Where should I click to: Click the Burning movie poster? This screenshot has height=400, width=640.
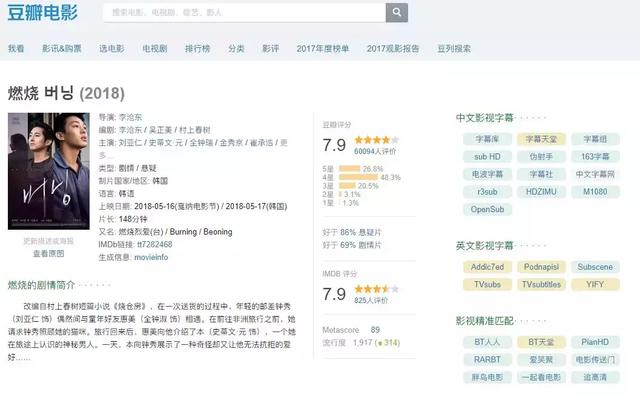(x=49, y=171)
